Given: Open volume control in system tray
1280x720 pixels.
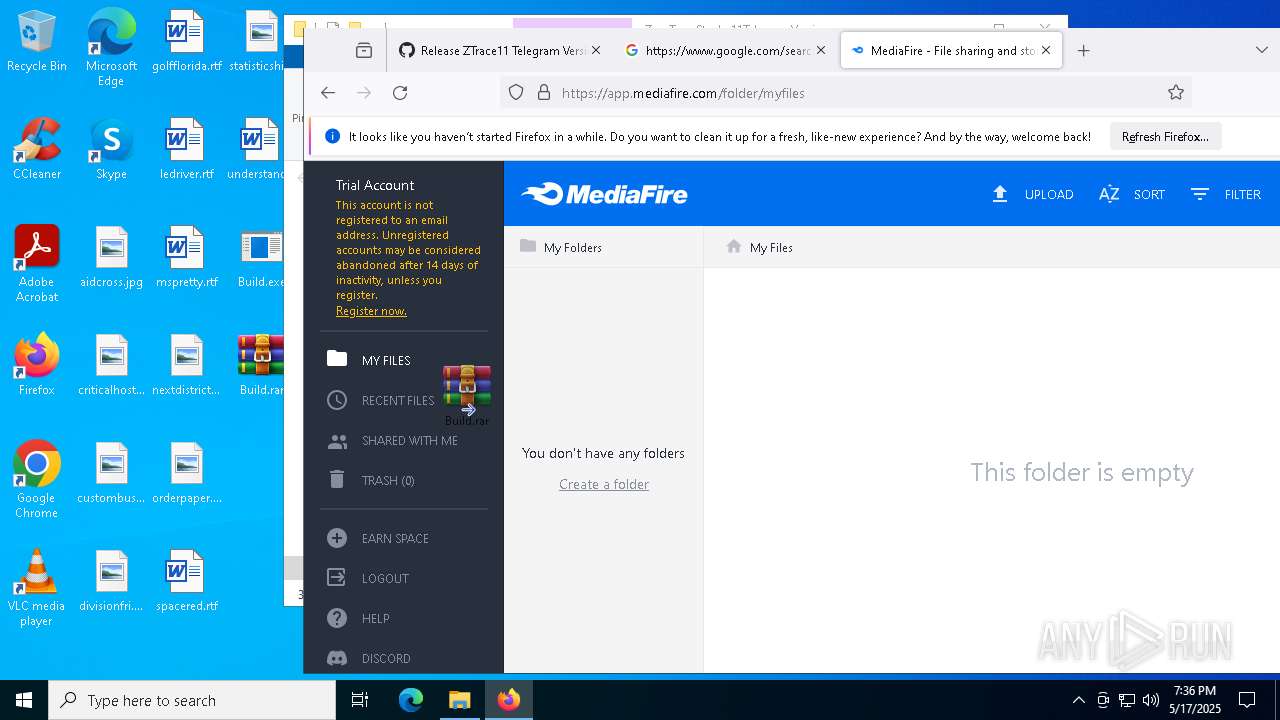Looking at the screenshot, I should [x=1151, y=700].
